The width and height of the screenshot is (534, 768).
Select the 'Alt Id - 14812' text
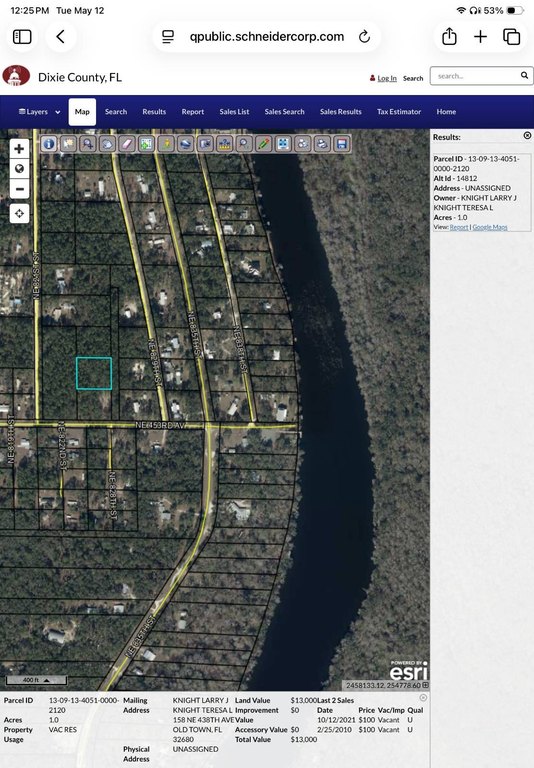455,178
